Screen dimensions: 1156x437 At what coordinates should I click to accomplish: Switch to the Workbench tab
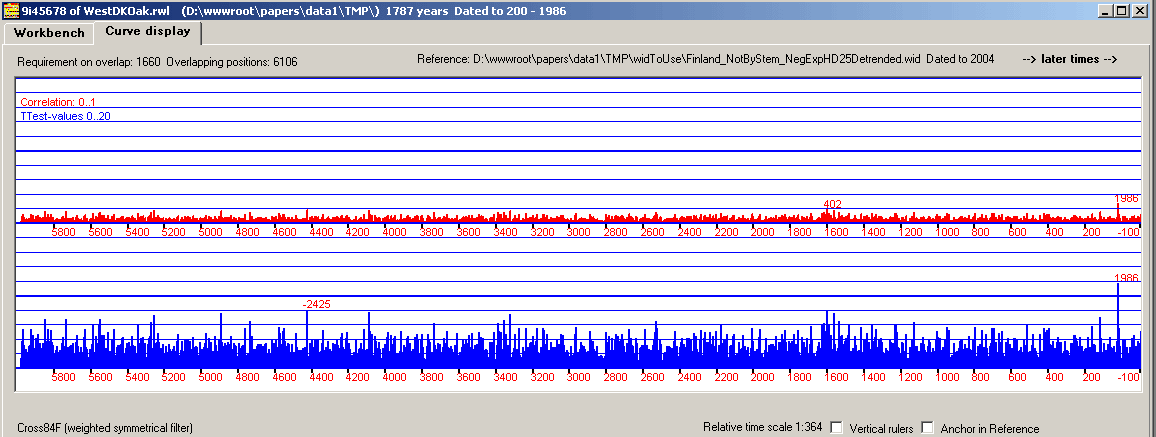[x=49, y=33]
